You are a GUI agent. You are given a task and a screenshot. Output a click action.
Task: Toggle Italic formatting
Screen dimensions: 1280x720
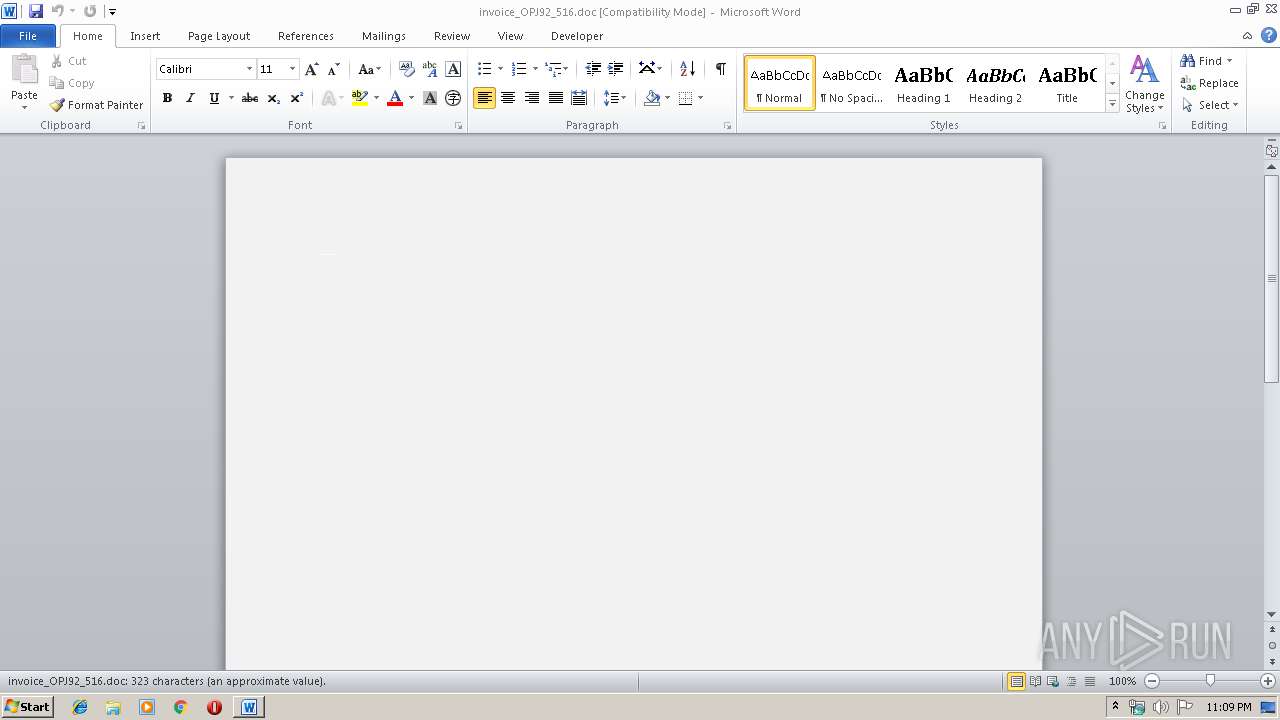pyautogui.click(x=190, y=98)
